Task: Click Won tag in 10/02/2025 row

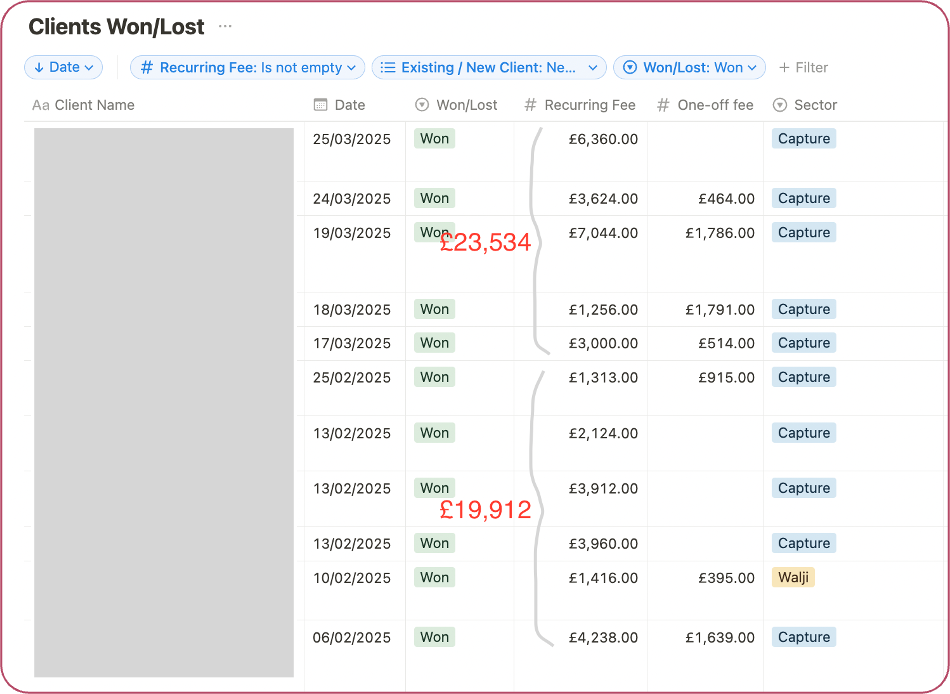Action: (434, 577)
